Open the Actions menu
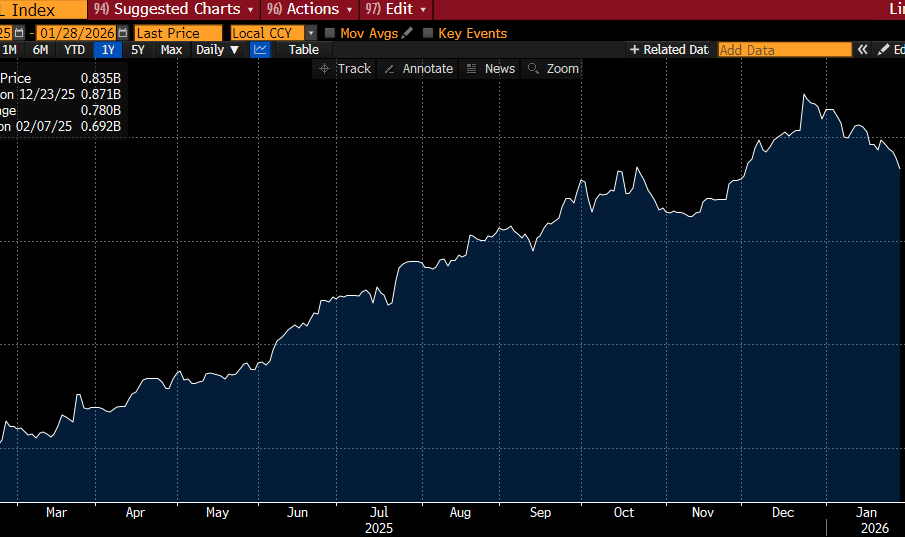The height and width of the screenshot is (537, 905). click(309, 9)
